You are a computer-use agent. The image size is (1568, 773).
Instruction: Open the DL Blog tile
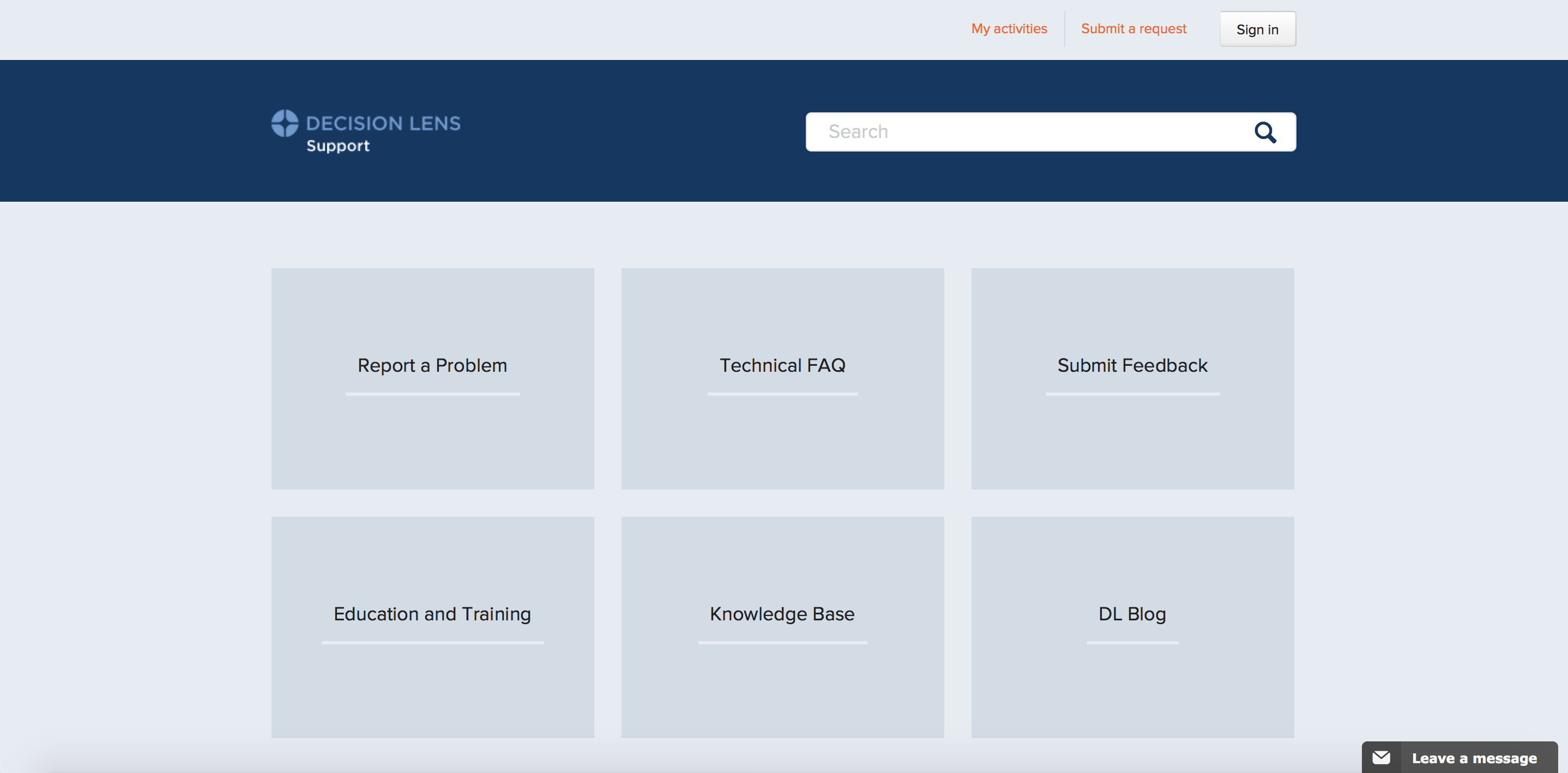pos(1132,627)
